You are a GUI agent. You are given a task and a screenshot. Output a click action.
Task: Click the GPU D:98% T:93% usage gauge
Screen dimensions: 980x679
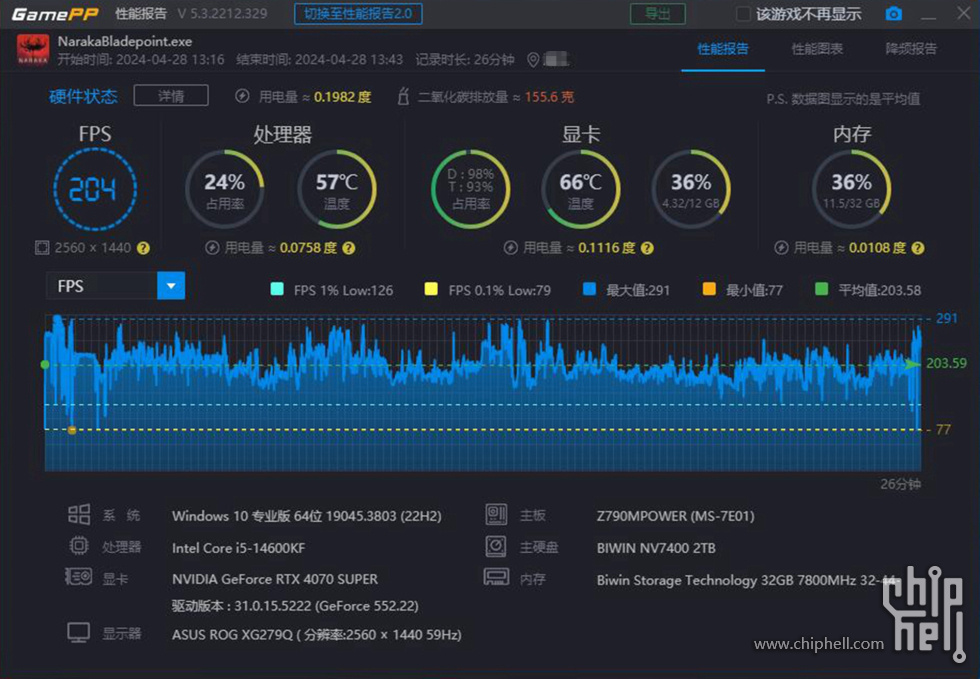(x=471, y=189)
